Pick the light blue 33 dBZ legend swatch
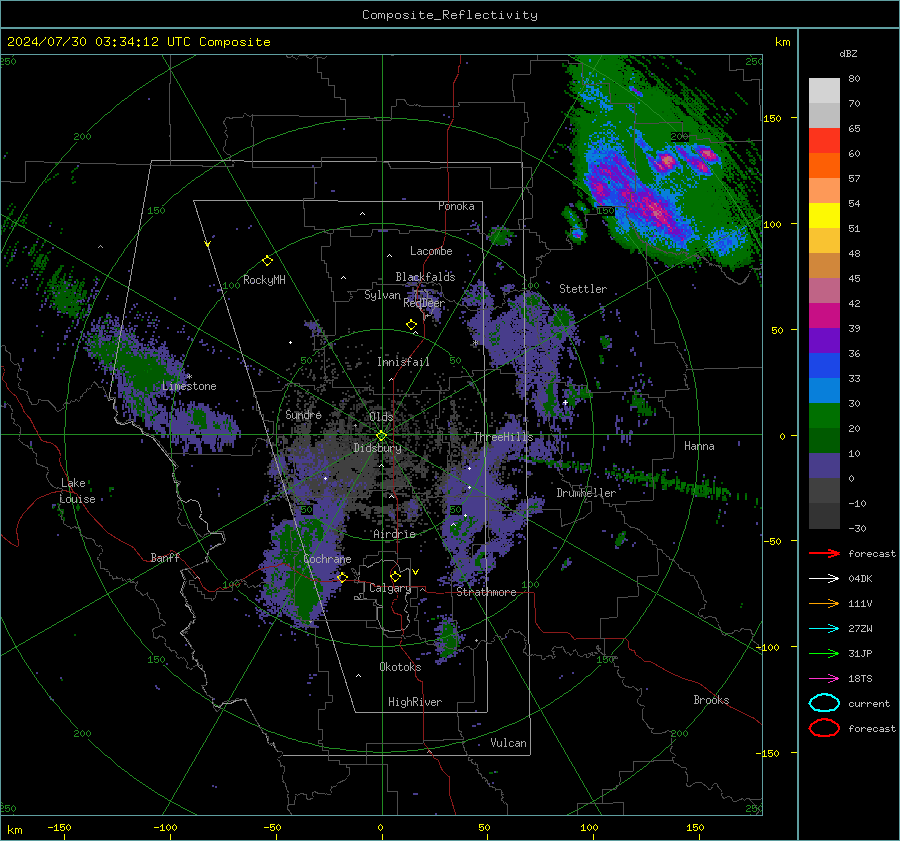This screenshot has width=900, height=841. [824, 390]
